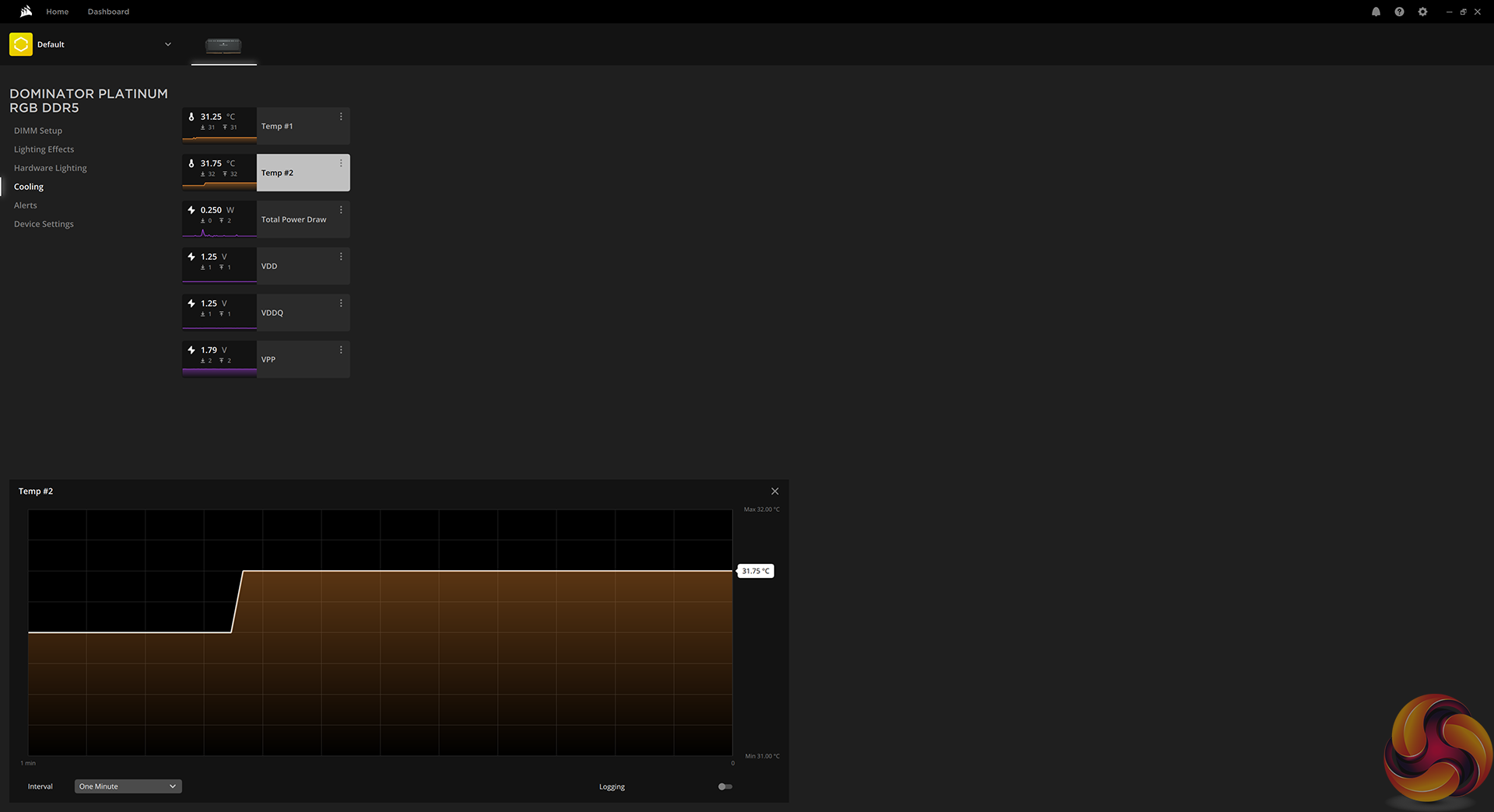The image size is (1494, 812).
Task: Go to the Home tab
Action: [x=58, y=12]
